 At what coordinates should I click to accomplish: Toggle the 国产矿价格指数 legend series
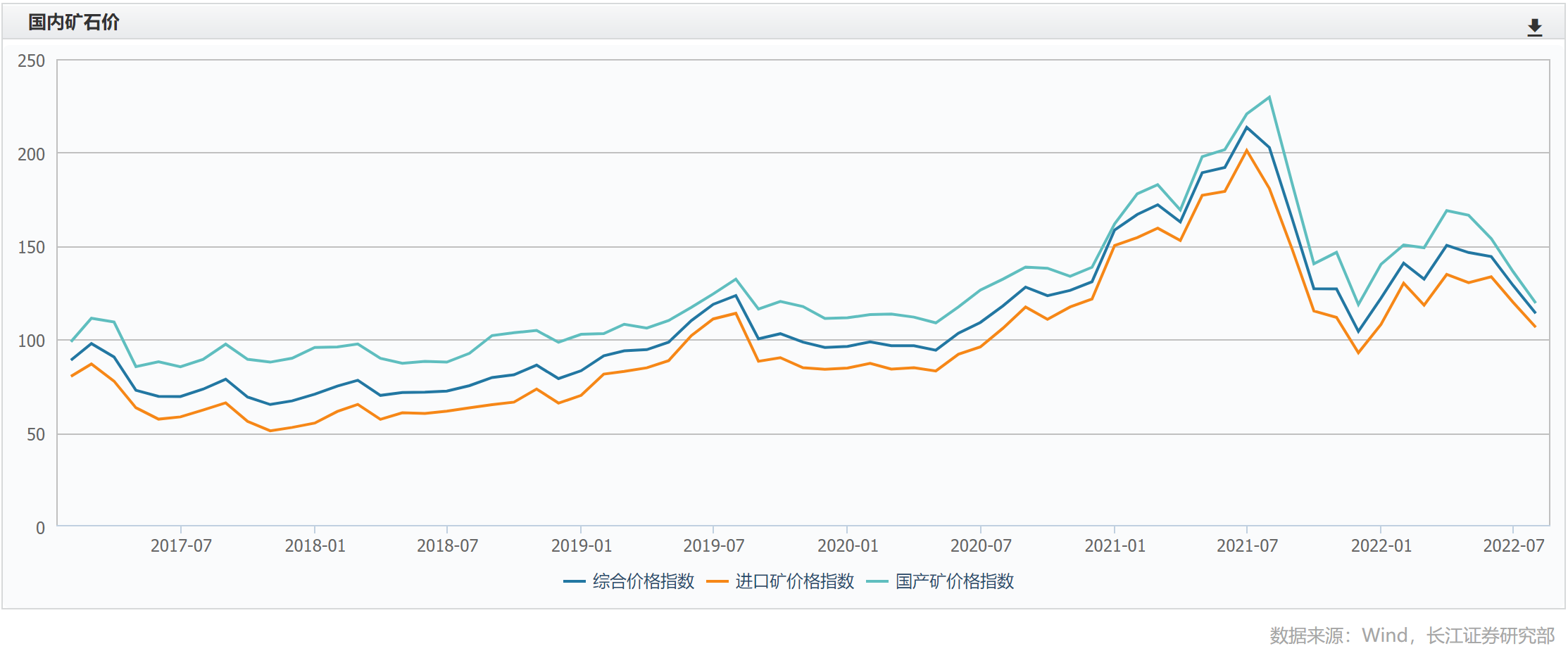point(954,581)
